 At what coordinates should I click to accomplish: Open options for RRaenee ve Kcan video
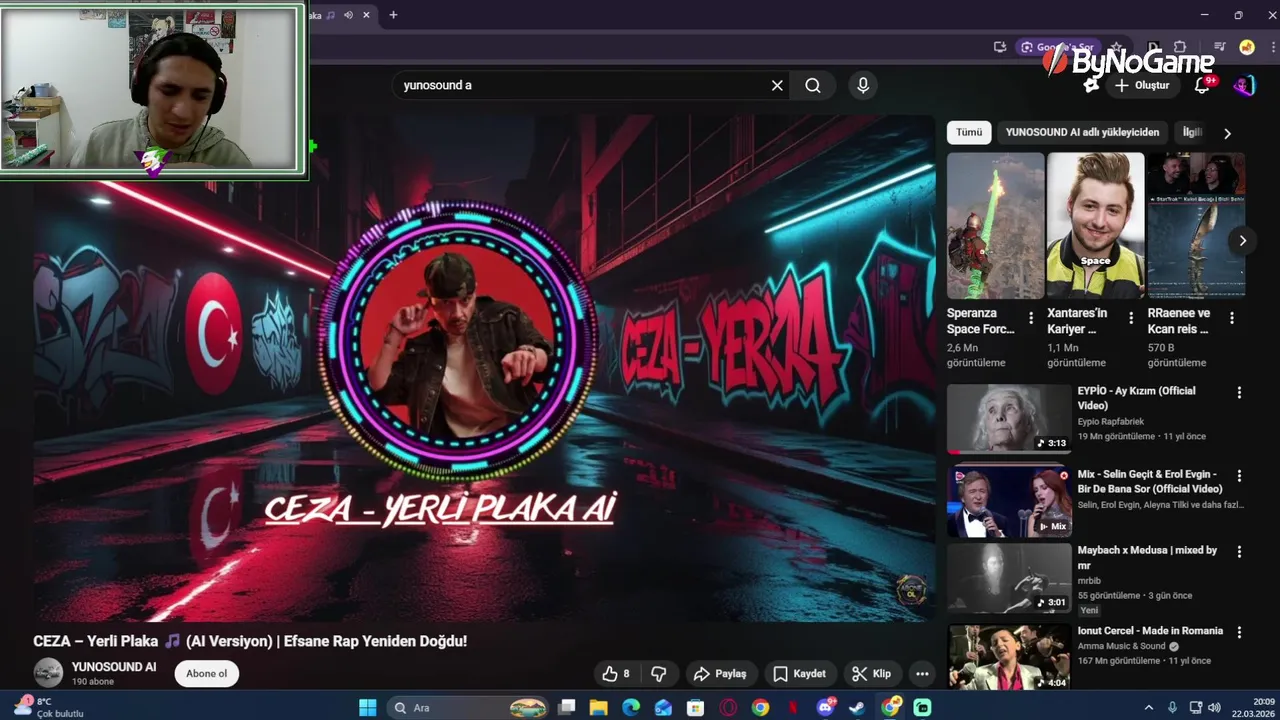click(1232, 318)
